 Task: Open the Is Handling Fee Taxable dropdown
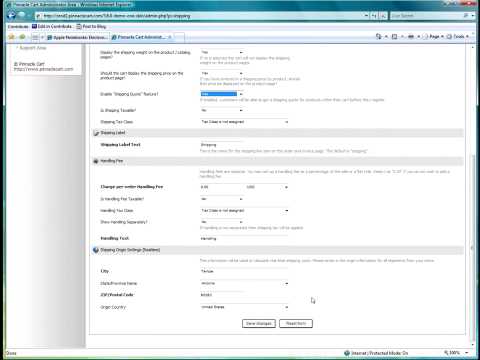click(222, 199)
